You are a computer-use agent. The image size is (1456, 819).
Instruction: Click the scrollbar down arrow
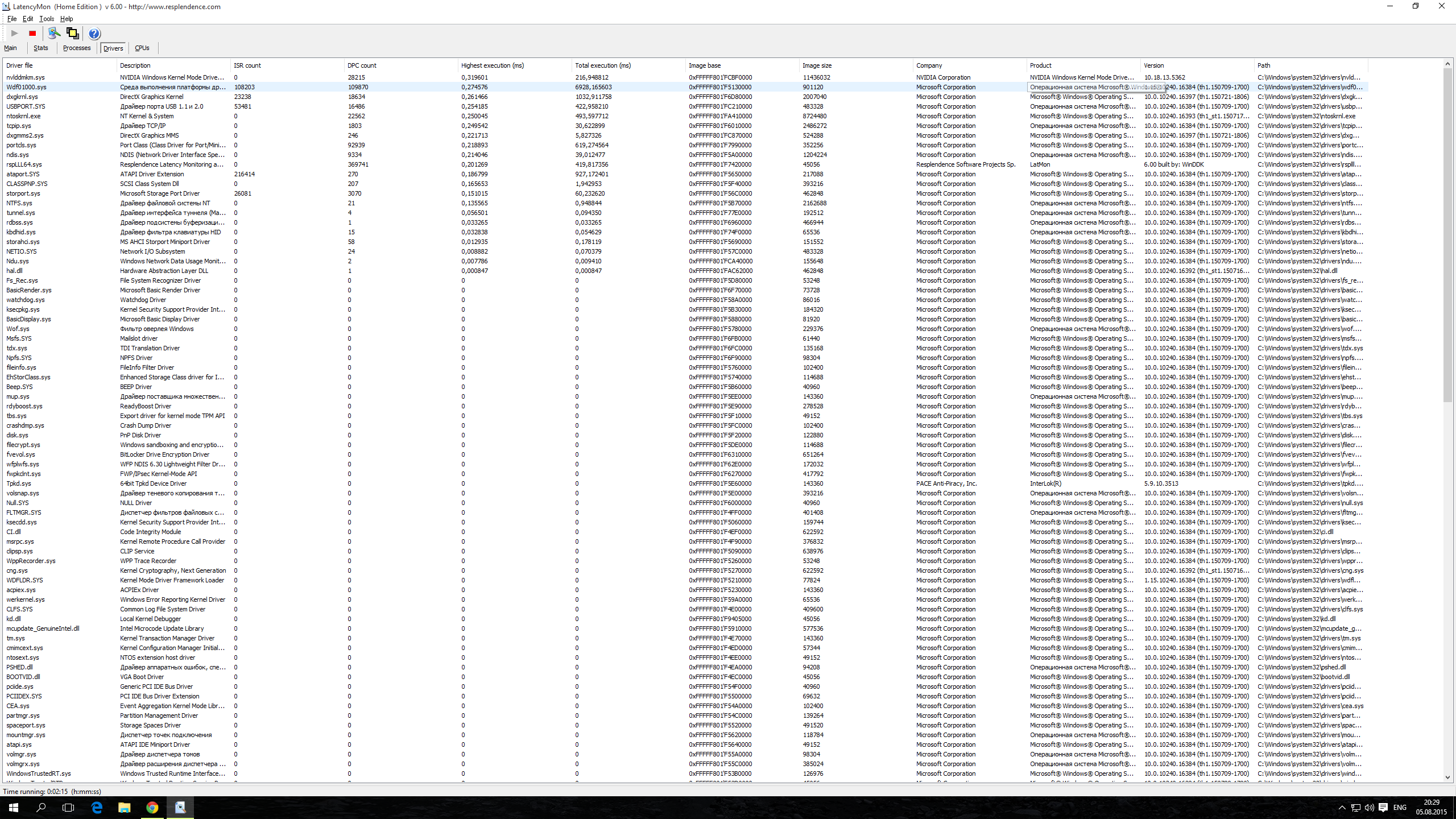1447,777
